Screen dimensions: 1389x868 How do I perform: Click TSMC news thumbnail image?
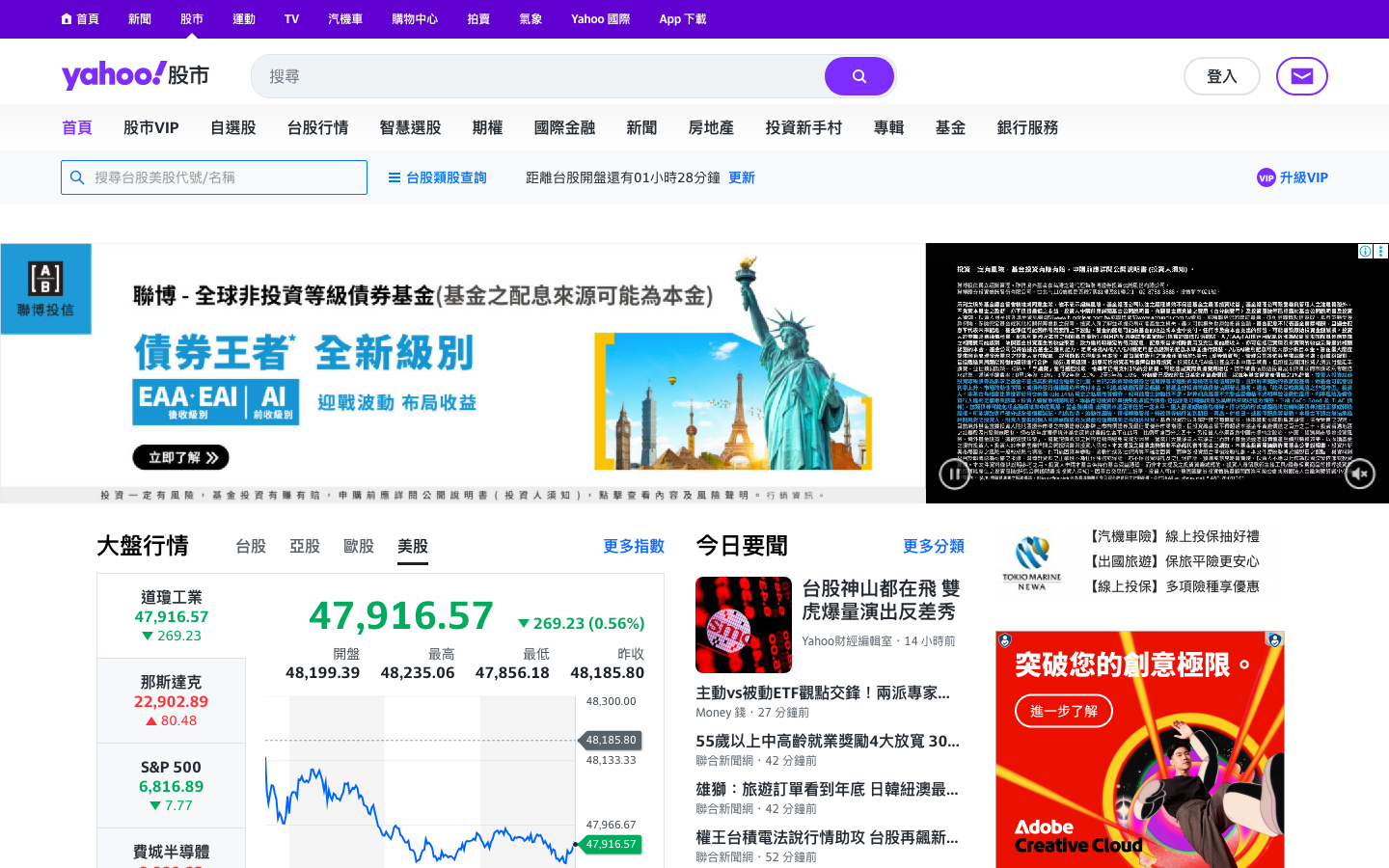tap(744, 625)
